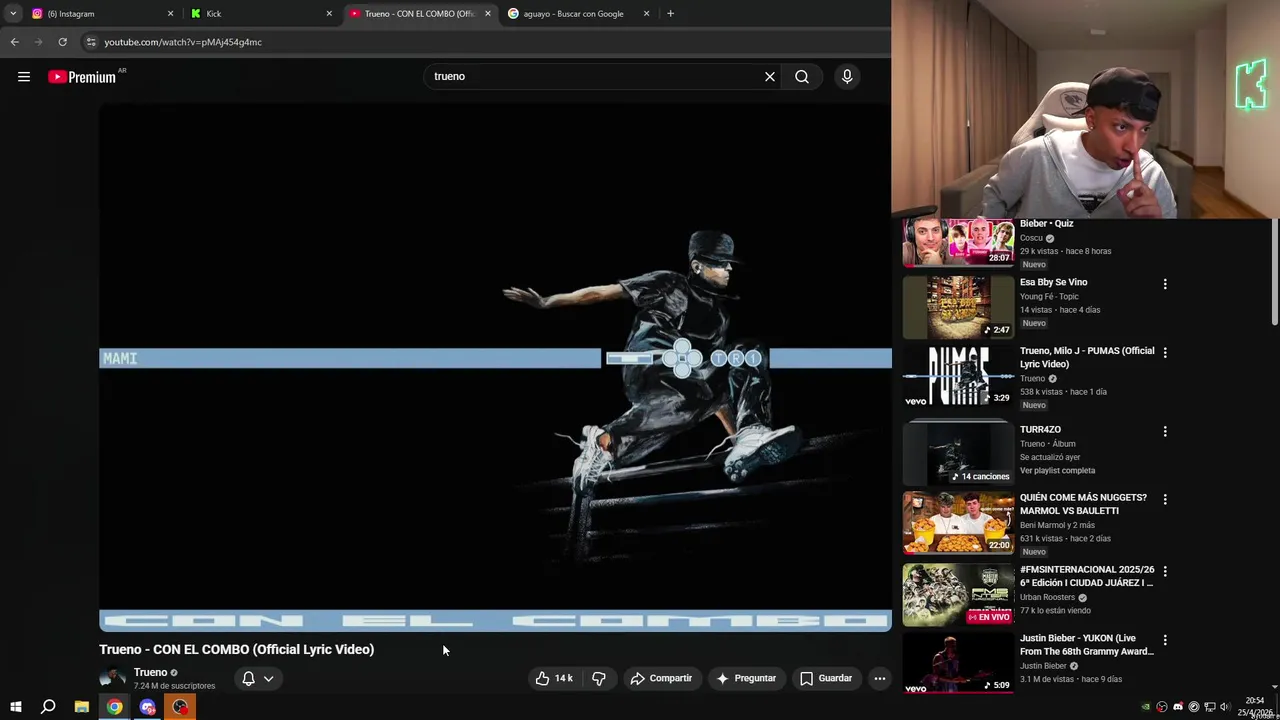The height and width of the screenshot is (720, 1280).
Task: Start voice search with the microphone
Action: (847, 76)
